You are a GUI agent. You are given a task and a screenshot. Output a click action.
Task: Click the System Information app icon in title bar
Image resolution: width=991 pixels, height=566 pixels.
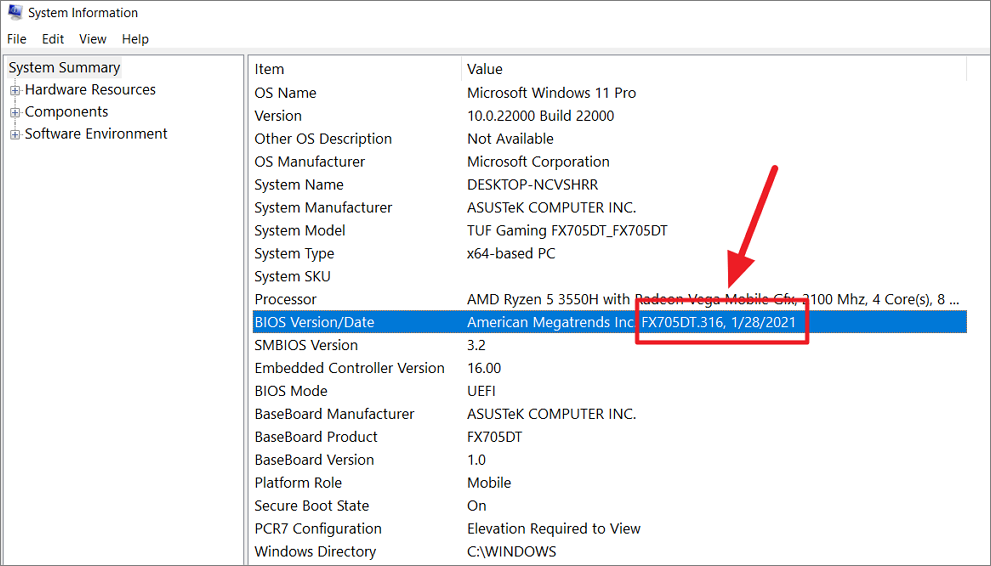[14, 12]
